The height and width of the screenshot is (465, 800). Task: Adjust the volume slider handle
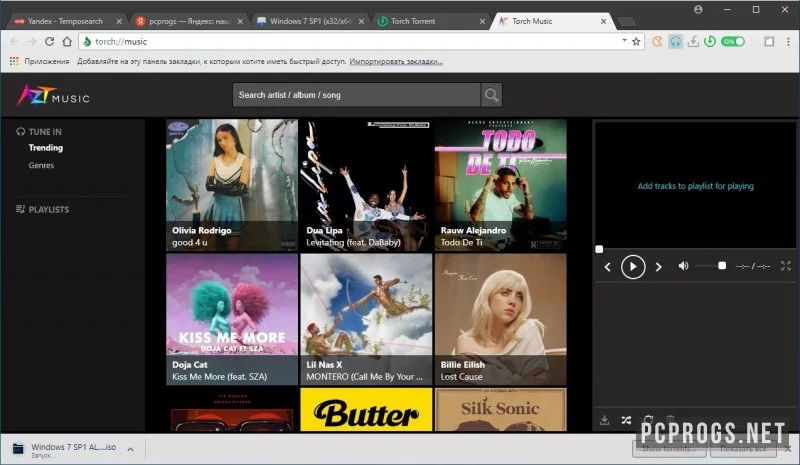click(x=722, y=265)
